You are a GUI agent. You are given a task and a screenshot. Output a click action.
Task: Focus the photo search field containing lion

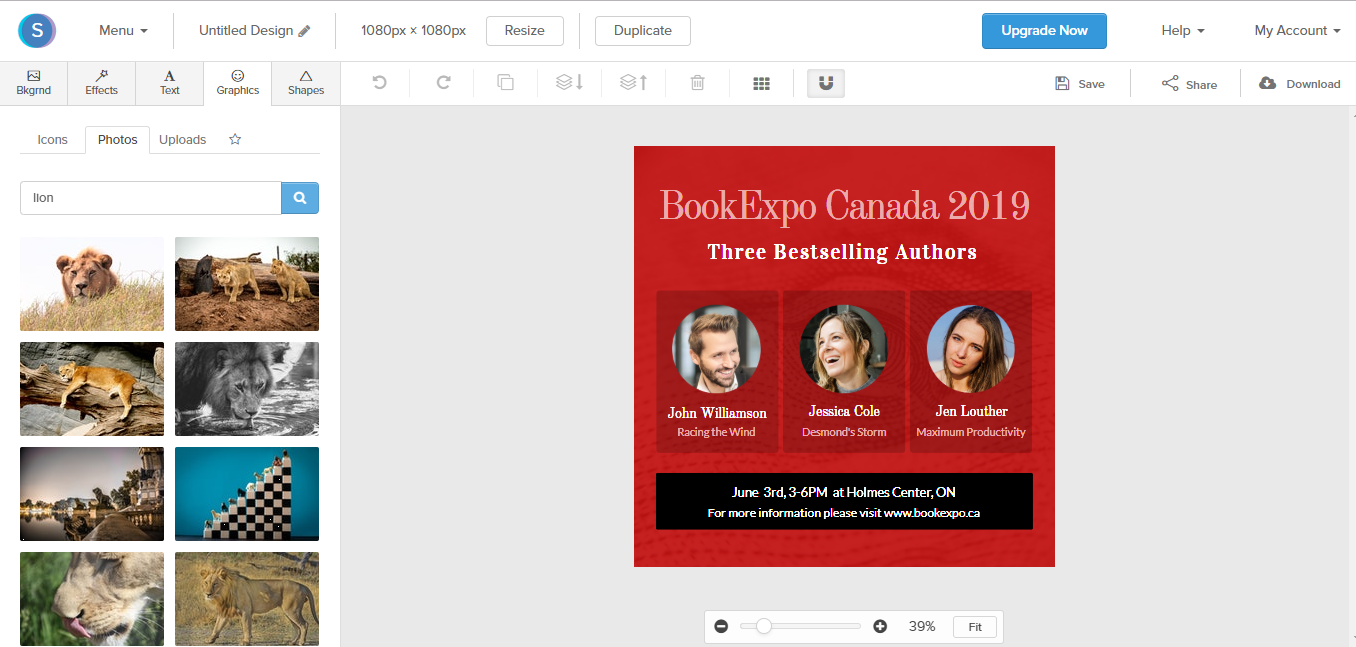151,198
